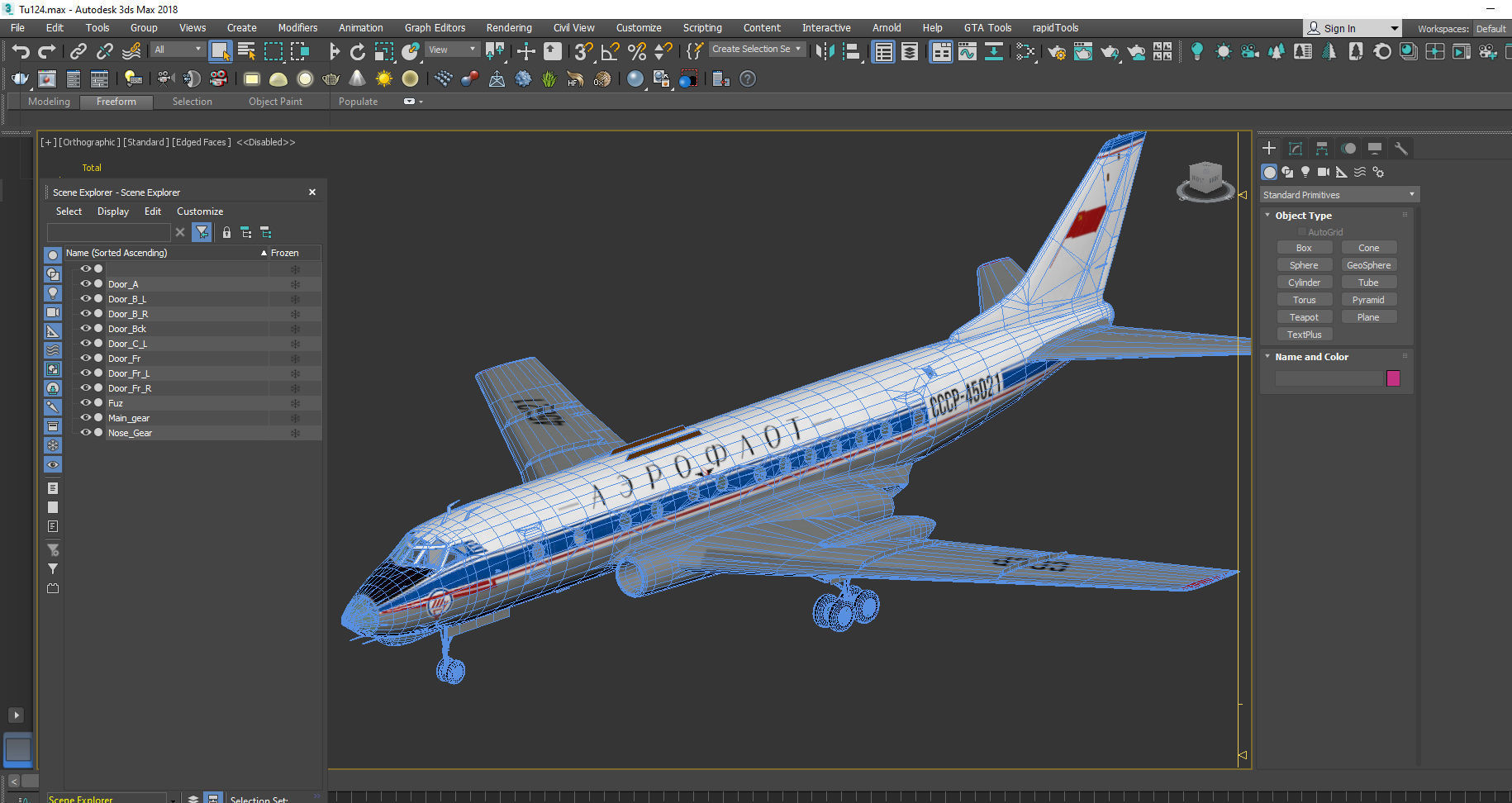
Task: Open the Graph Editors menu
Action: pos(435,28)
